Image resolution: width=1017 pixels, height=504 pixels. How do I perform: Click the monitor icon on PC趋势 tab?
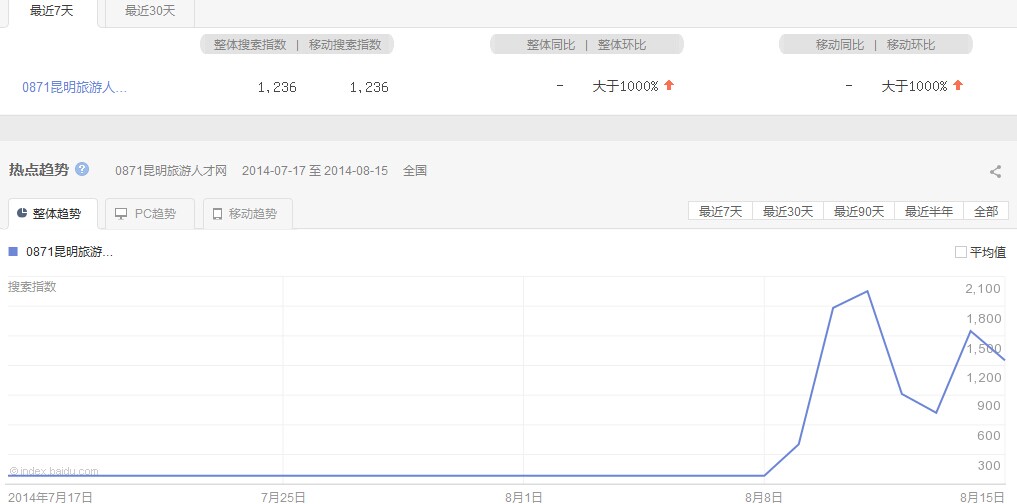121,214
